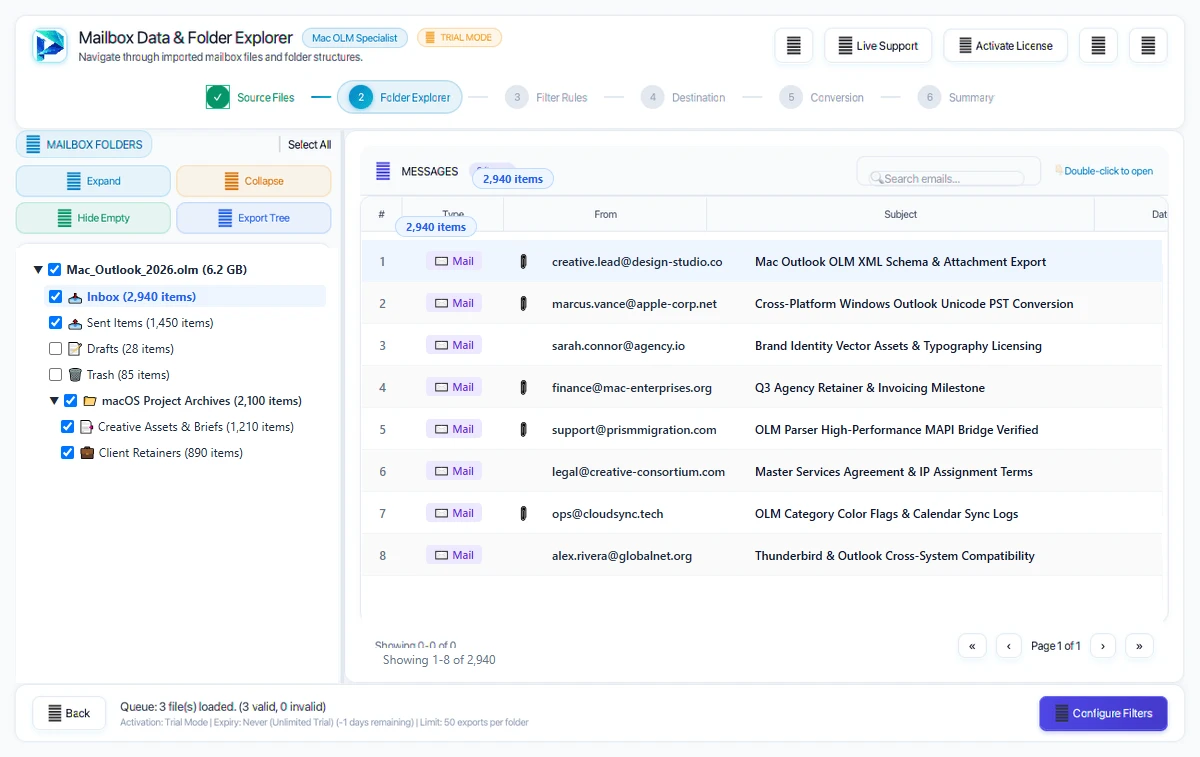The image size is (1200, 757).
Task: Sort by Subject column header
Action: 900,214
